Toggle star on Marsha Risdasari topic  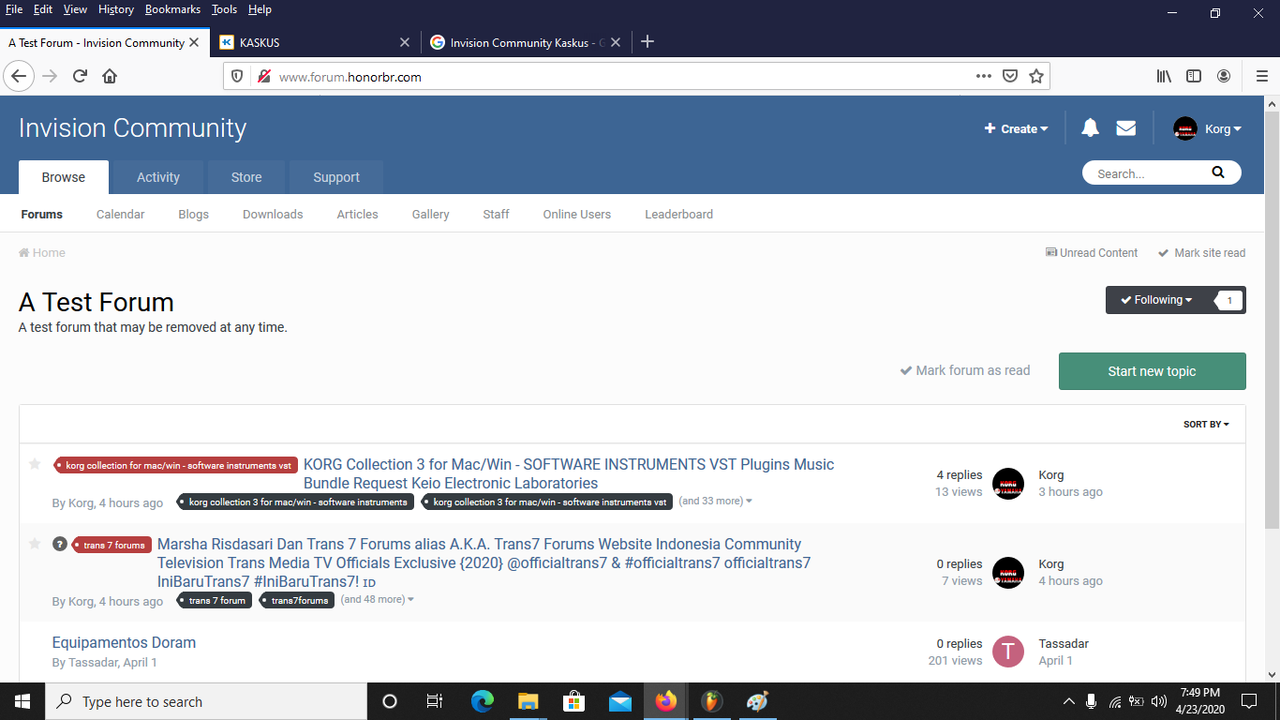click(x=35, y=544)
